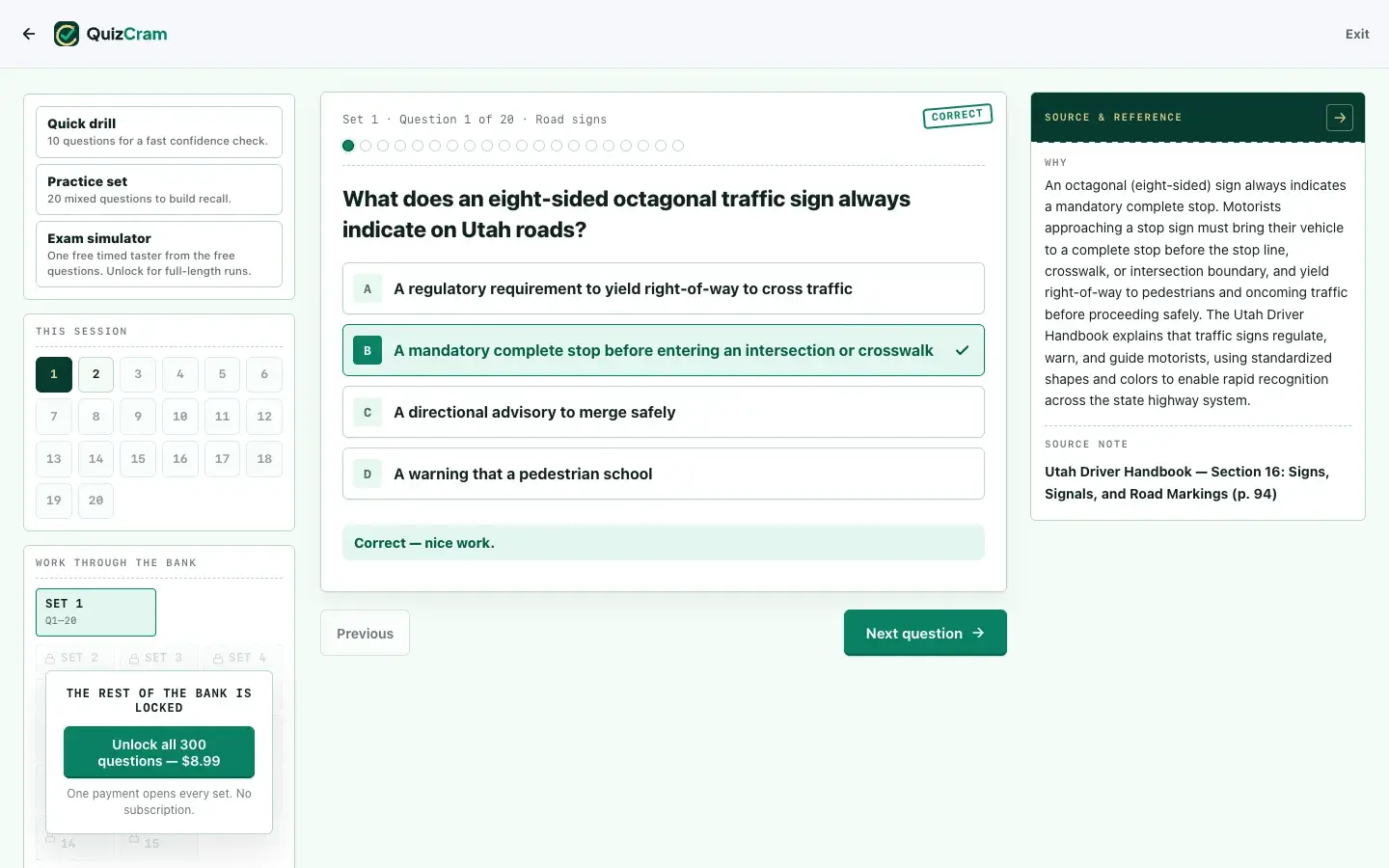Screen dimensions: 1389x868
Task: Select answer option A letter badge
Action: (368, 288)
